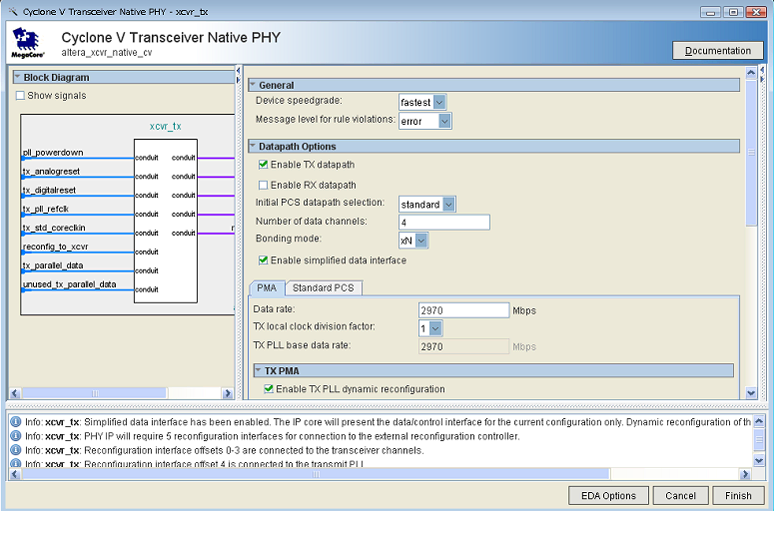Click the Number of data channels field
Viewport: 774px width, 541px height.
pos(444,222)
